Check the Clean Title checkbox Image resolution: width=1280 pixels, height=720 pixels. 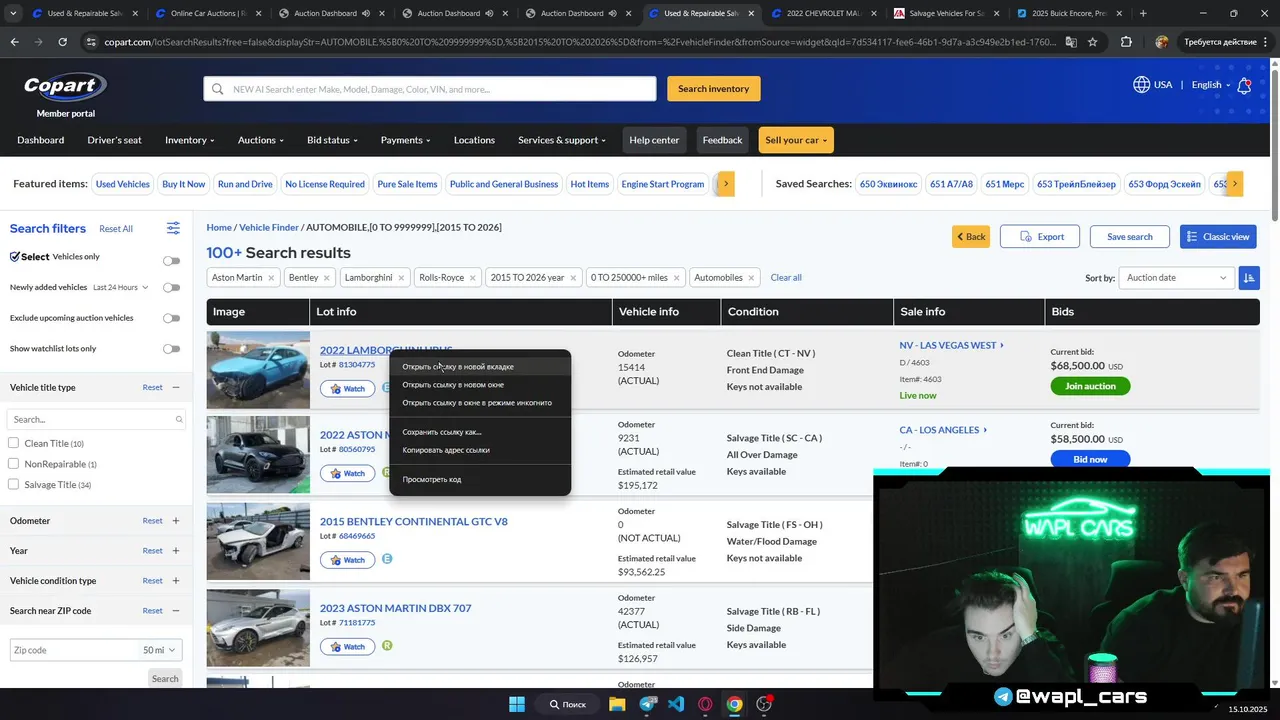pos(14,443)
